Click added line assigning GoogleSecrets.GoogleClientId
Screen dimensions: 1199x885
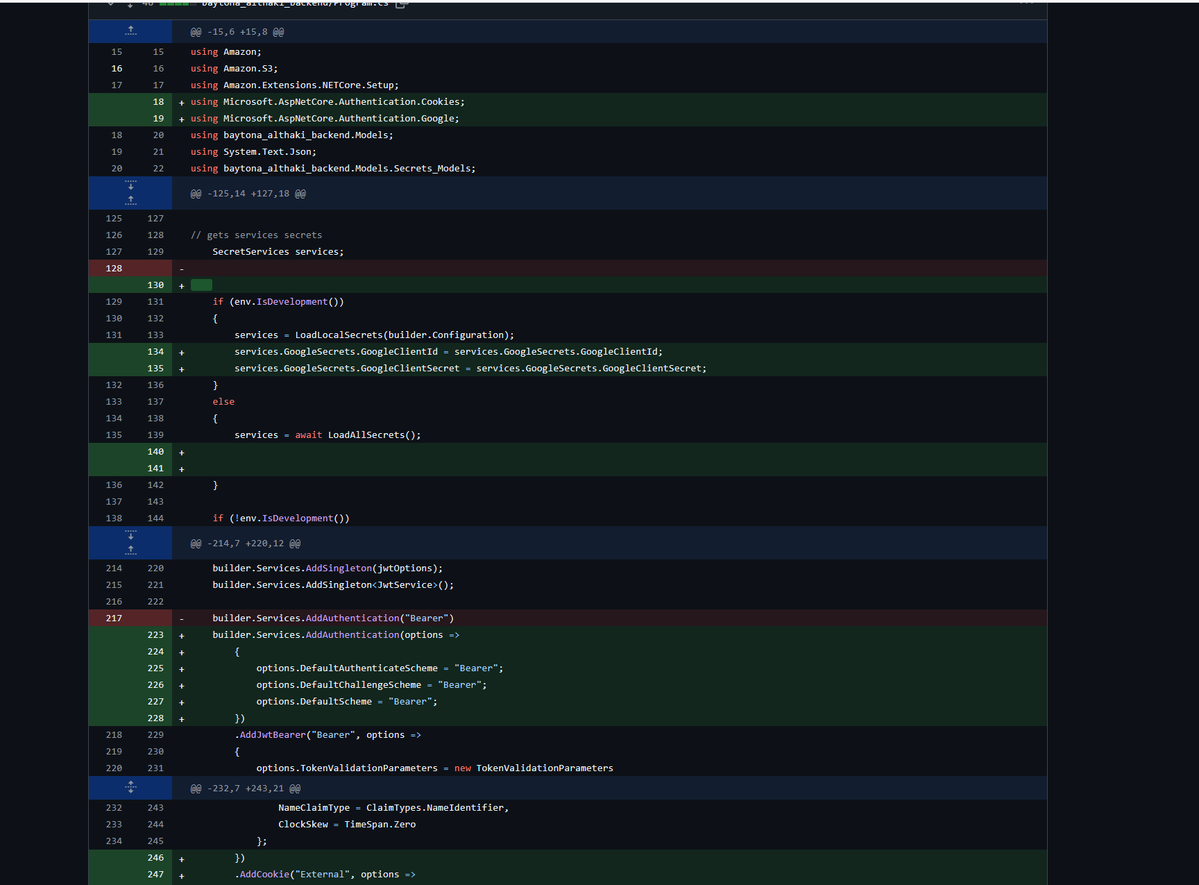tap(449, 352)
